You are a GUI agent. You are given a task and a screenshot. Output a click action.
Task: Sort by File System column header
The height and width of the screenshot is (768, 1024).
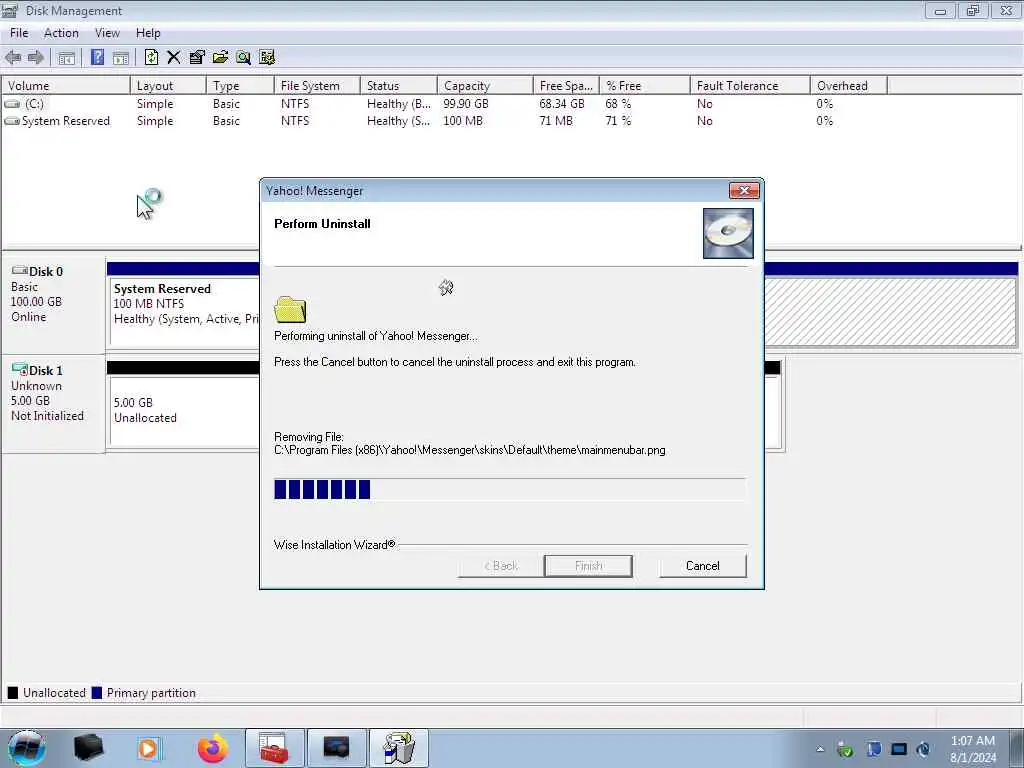tap(317, 86)
